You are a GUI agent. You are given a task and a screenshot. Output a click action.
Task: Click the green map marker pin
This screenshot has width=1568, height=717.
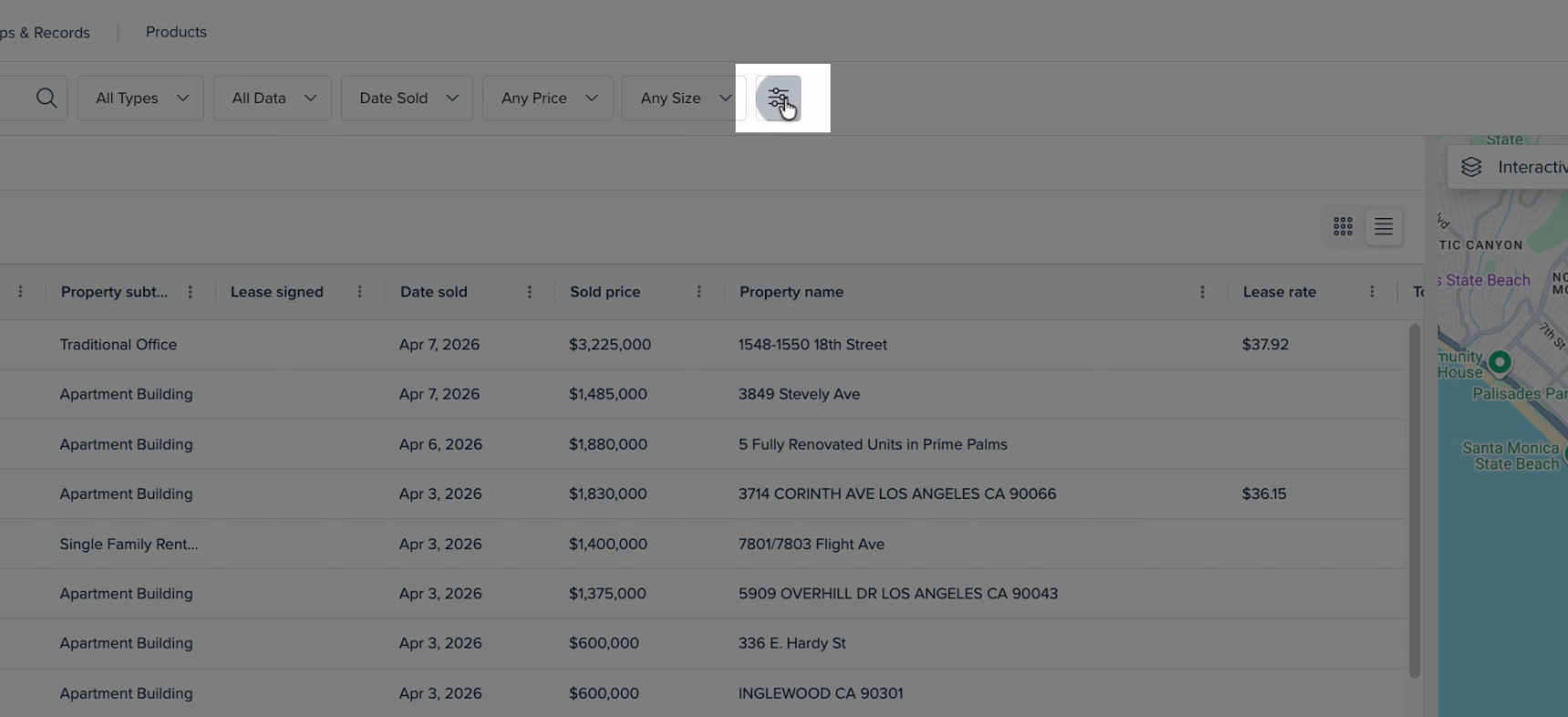pyautogui.click(x=1500, y=362)
